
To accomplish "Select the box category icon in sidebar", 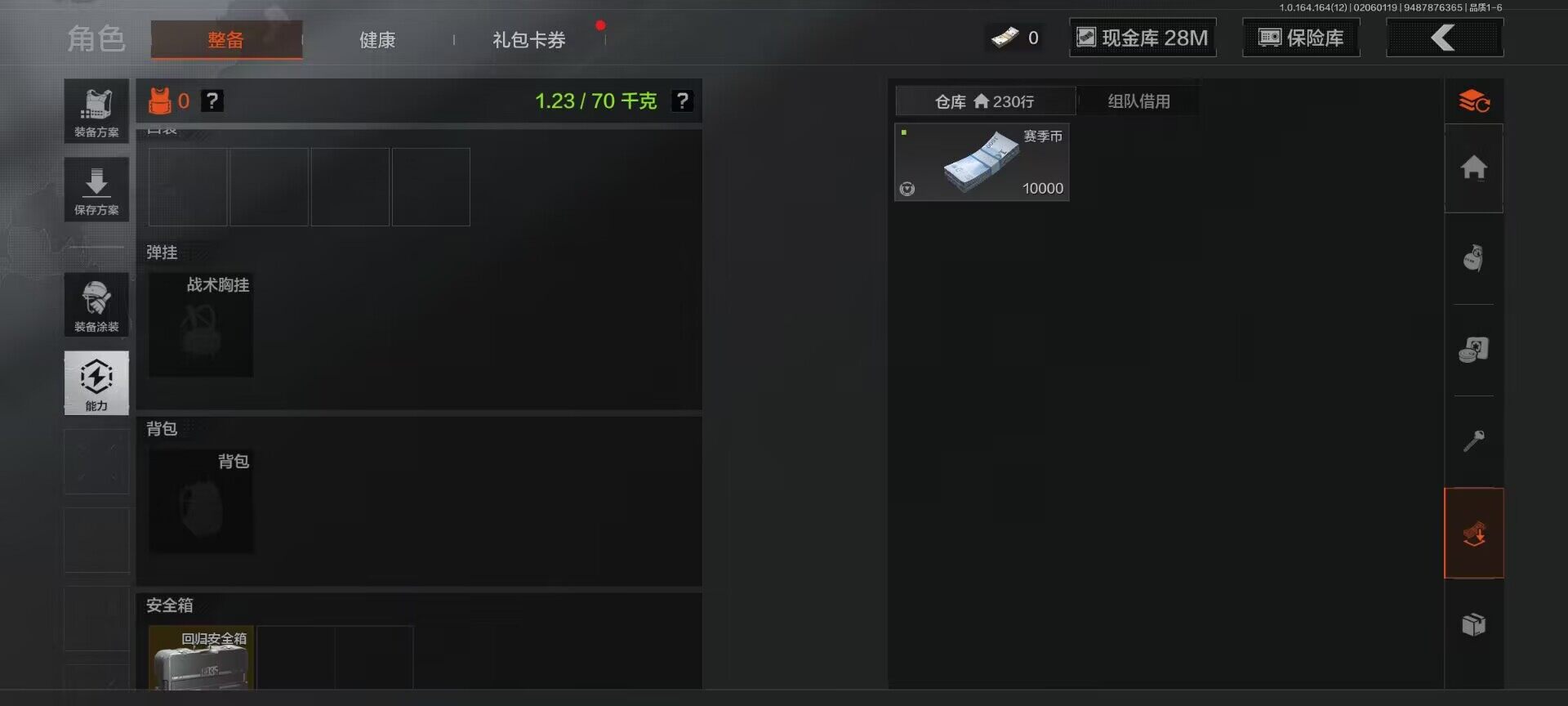I will (x=1474, y=625).
